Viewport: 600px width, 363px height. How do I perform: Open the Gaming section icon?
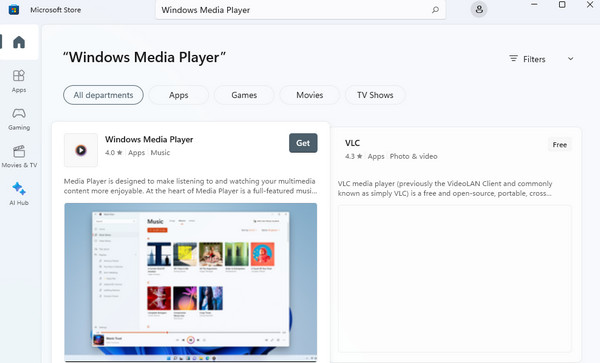point(19,113)
